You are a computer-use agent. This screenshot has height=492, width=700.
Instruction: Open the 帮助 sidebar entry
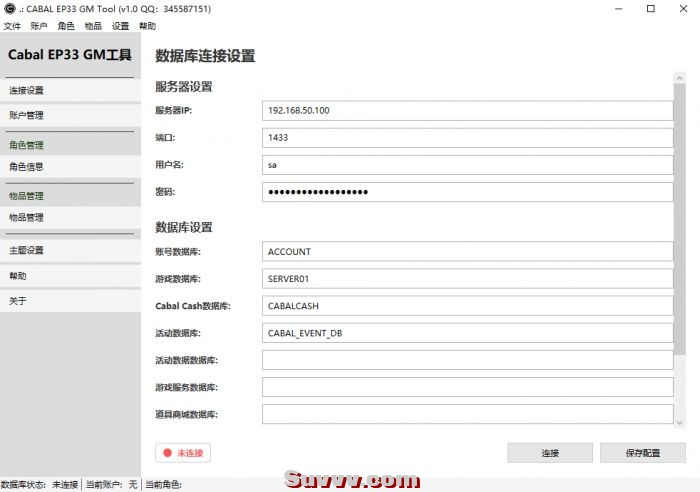tap(70, 275)
